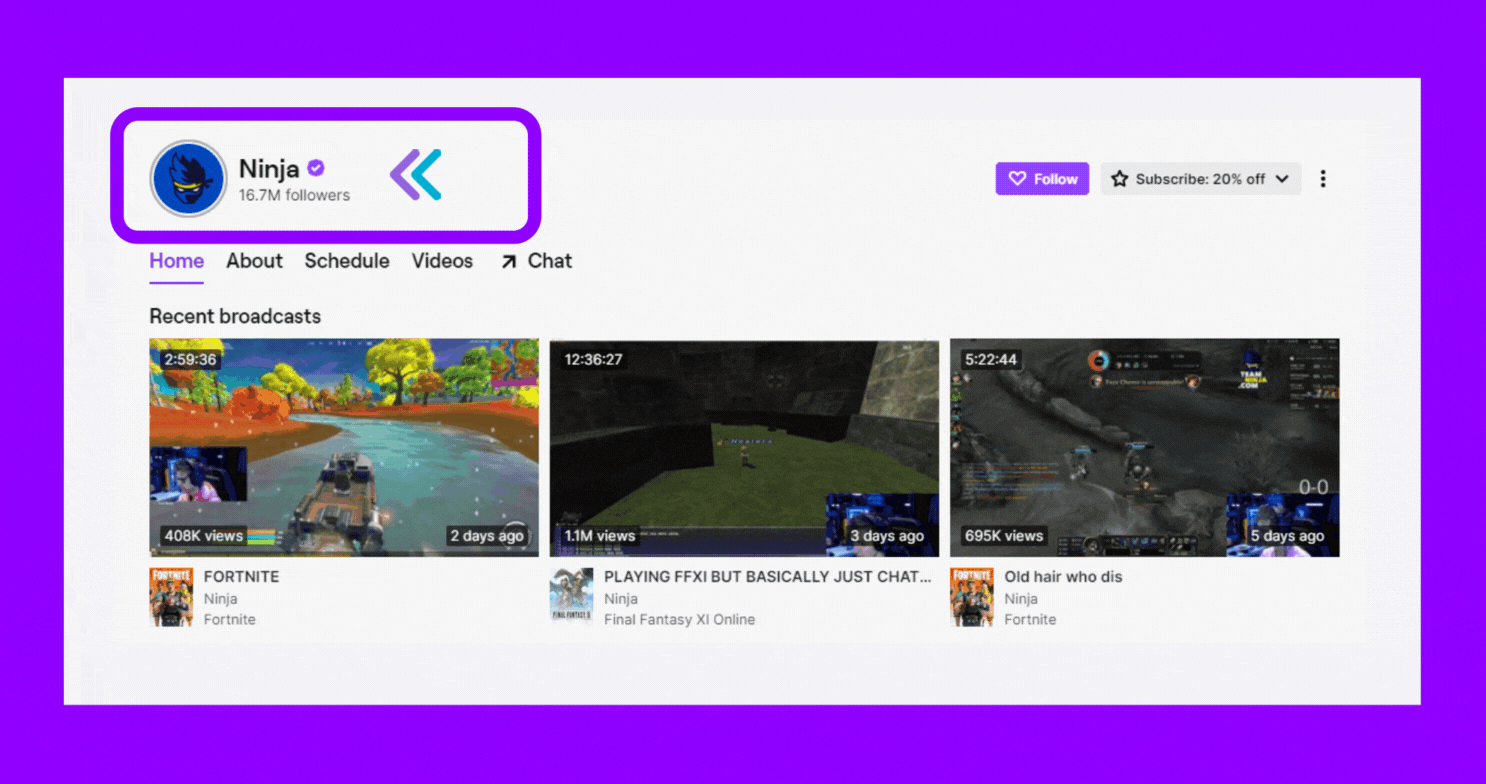Image resolution: width=1486 pixels, height=784 pixels.
Task: Open the 12:36:27 FFXI broadcast thumbnail
Action: click(x=744, y=446)
